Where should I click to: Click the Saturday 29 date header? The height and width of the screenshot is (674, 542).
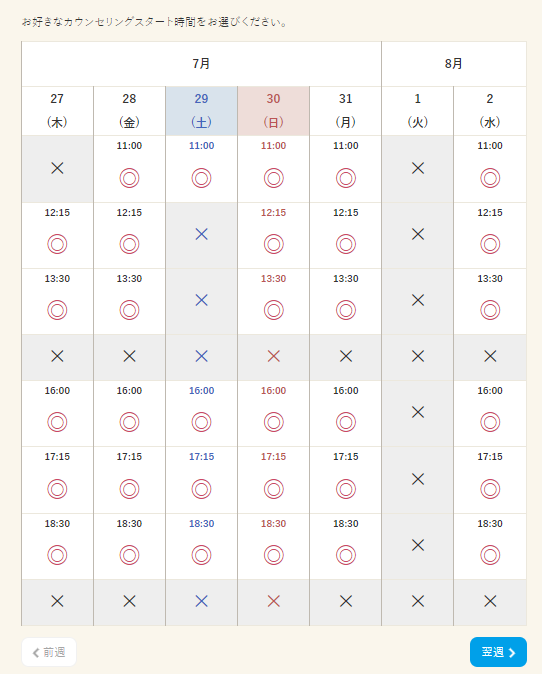(201, 111)
